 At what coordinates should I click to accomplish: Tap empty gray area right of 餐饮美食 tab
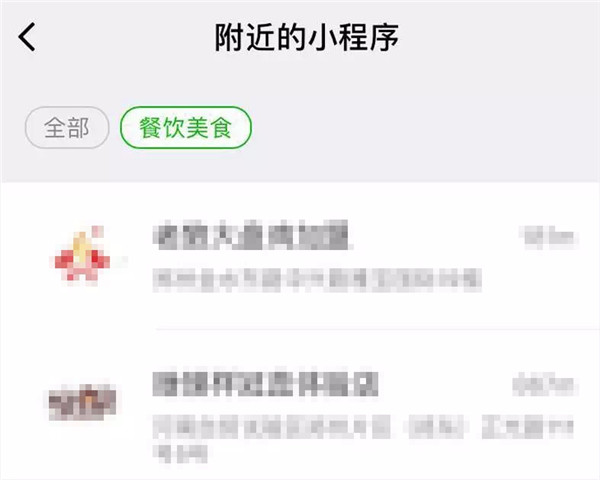(425, 127)
